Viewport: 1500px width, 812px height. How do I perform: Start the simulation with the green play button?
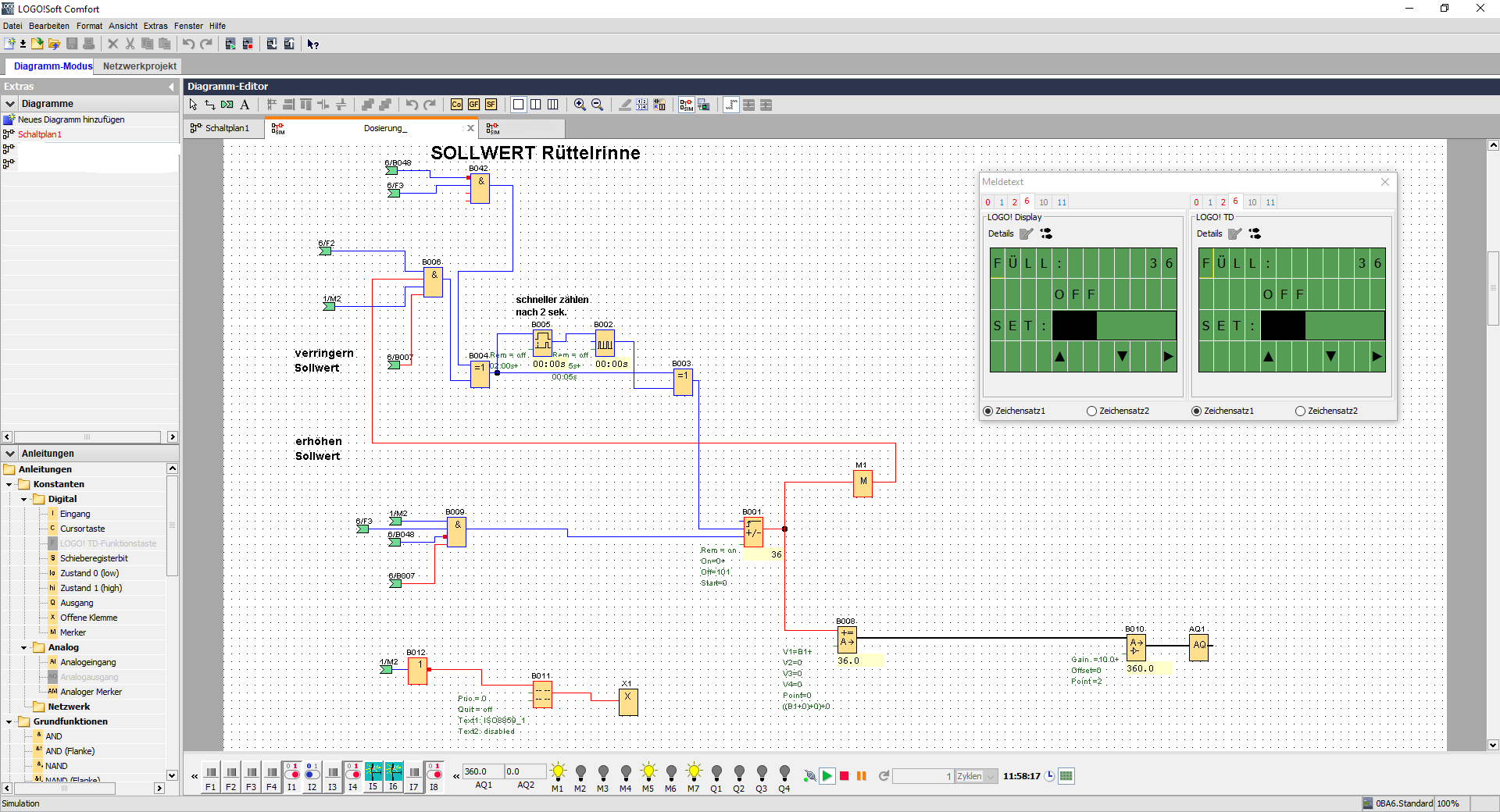tap(827, 776)
